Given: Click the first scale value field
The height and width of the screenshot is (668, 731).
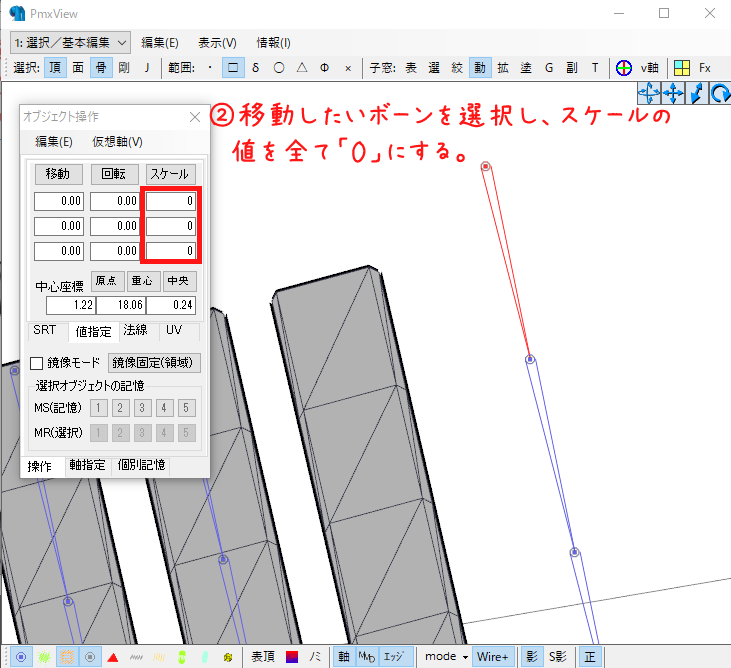Looking at the screenshot, I should coord(171,201).
